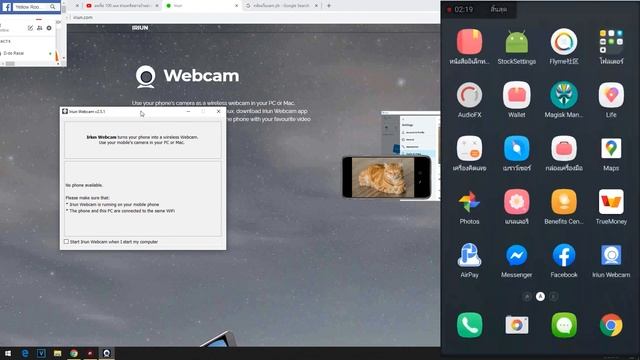This screenshot has width=640, height=360.
Task: Select Iriun Webcam in the taskbar
Action: 107,353
